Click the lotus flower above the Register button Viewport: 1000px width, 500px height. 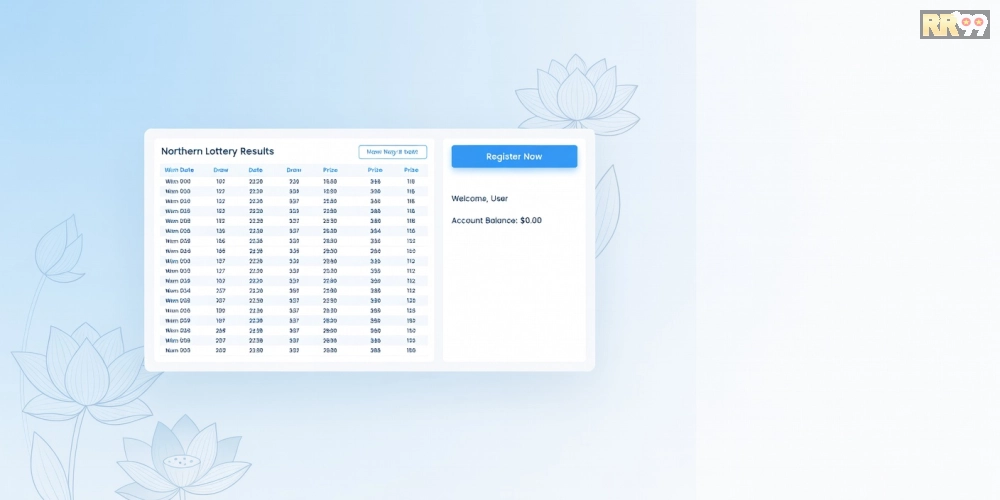click(x=576, y=95)
